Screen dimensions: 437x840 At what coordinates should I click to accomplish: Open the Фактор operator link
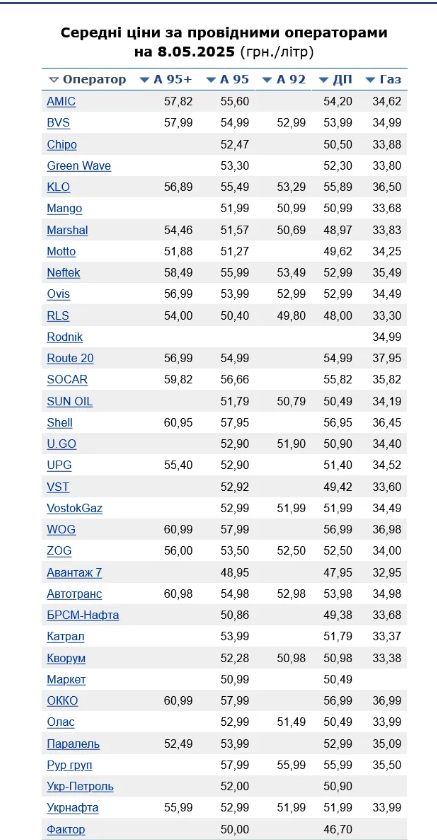66,830
